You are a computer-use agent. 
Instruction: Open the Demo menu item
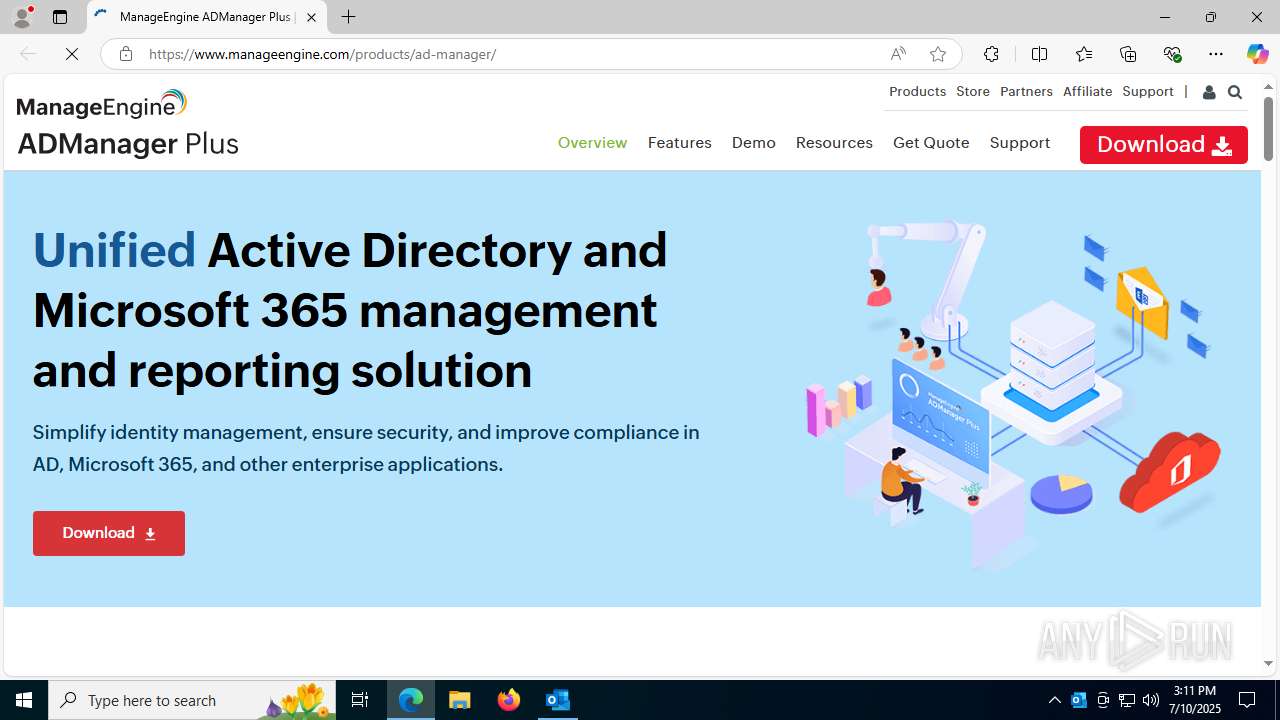click(x=753, y=143)
